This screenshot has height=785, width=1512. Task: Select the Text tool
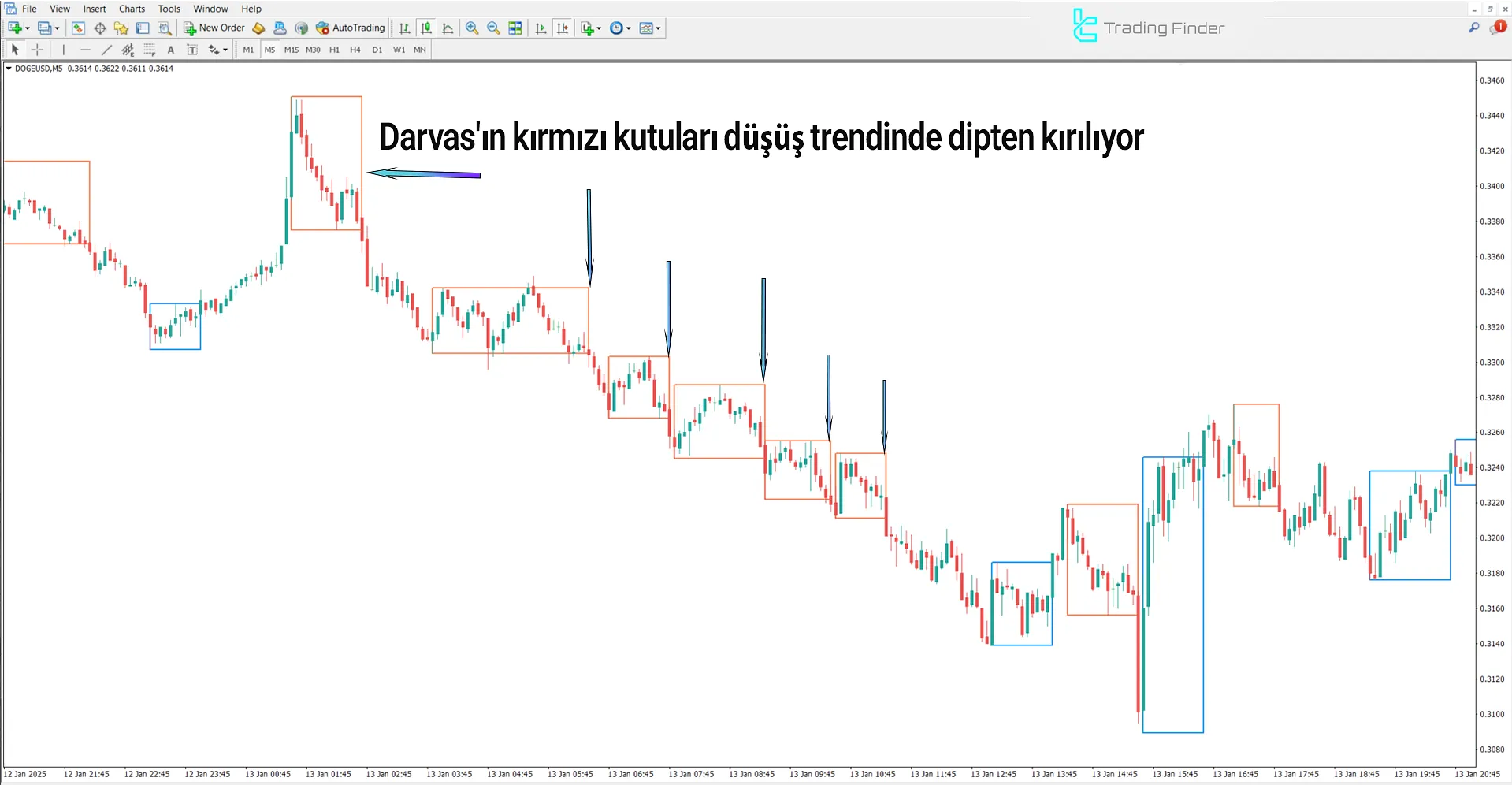click(x=171, y=50)
